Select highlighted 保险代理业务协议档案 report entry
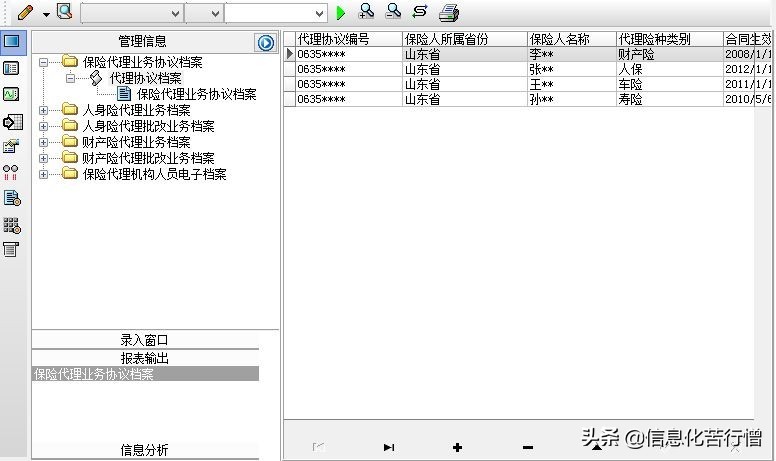 (x=146, y=374)
